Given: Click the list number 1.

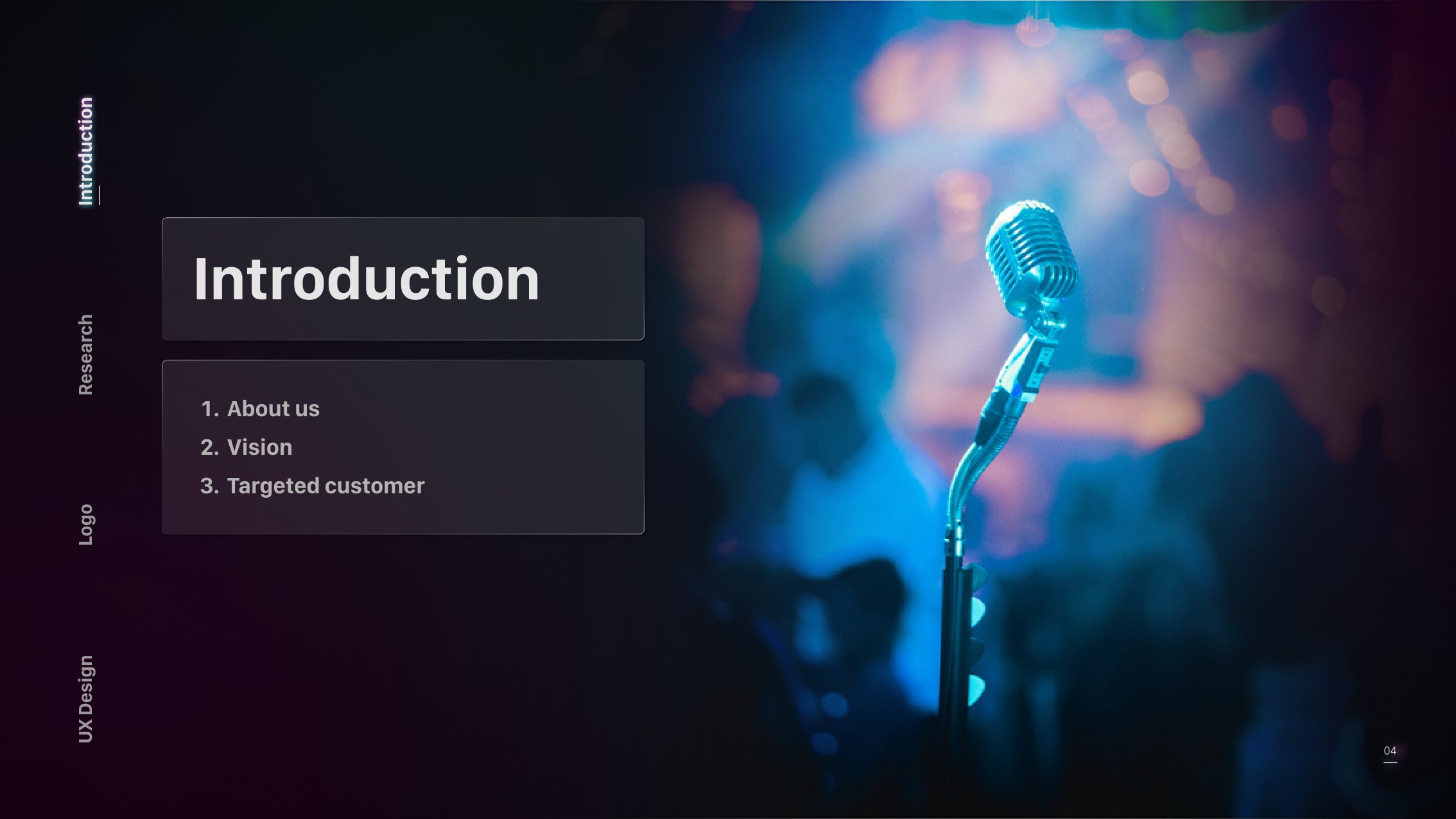Looking at the screenshot, I should coord(210,409).
